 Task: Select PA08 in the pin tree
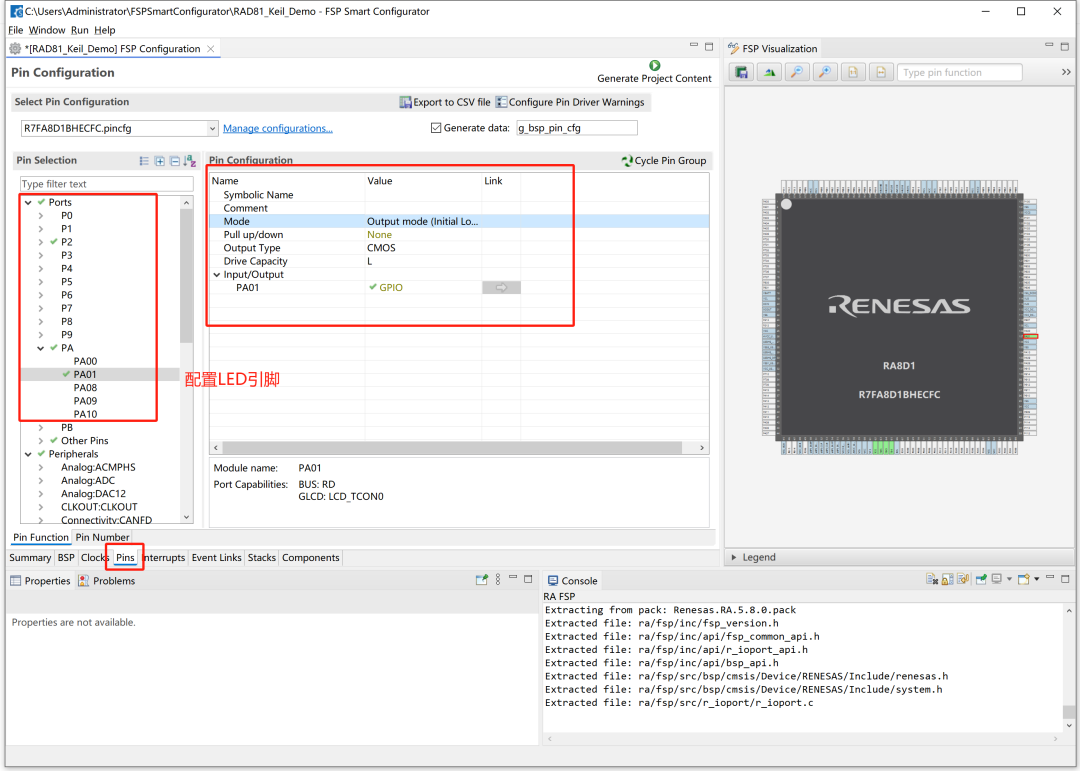point(85,388)
